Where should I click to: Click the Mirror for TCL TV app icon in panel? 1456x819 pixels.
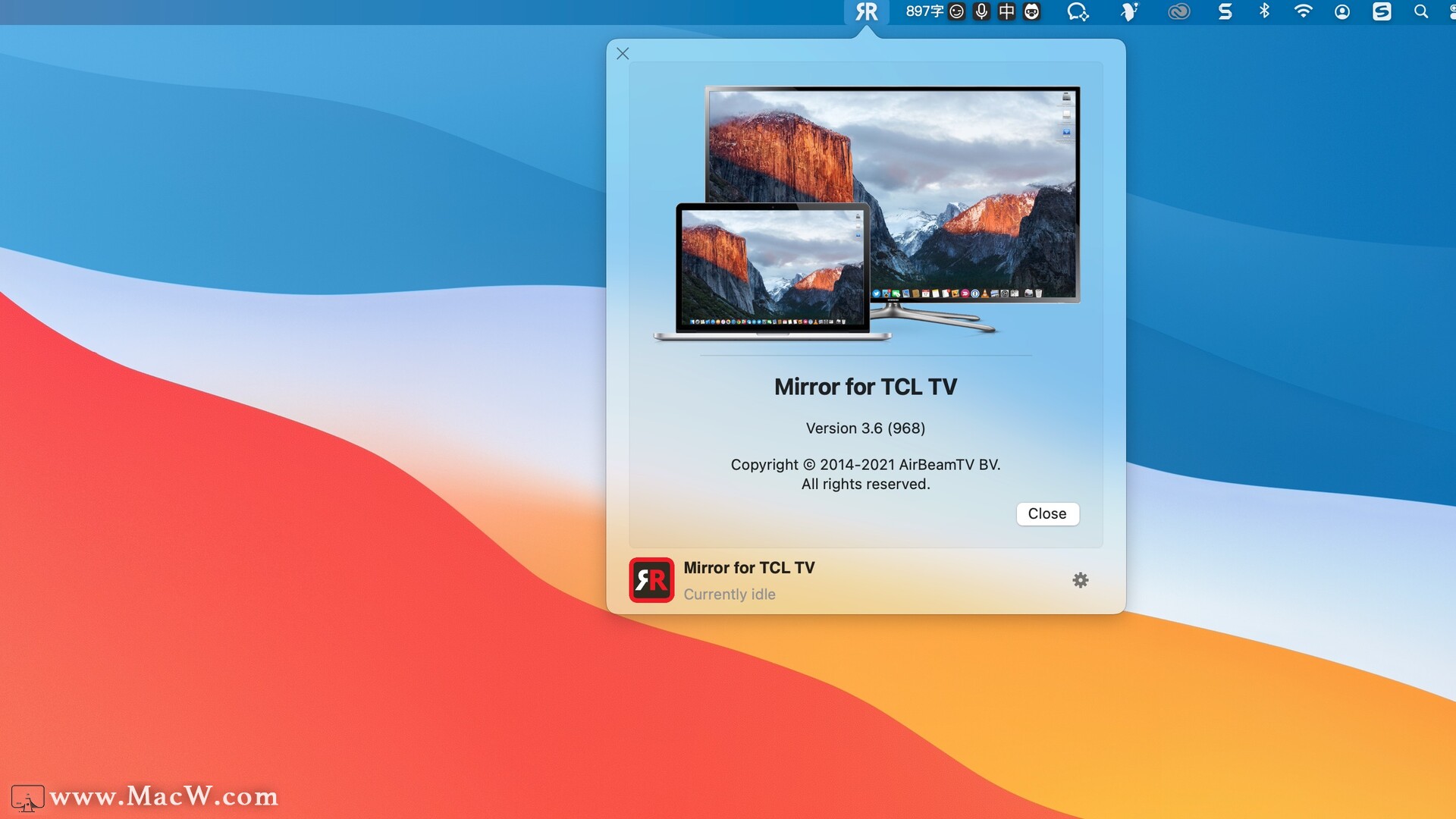(650, 580)
